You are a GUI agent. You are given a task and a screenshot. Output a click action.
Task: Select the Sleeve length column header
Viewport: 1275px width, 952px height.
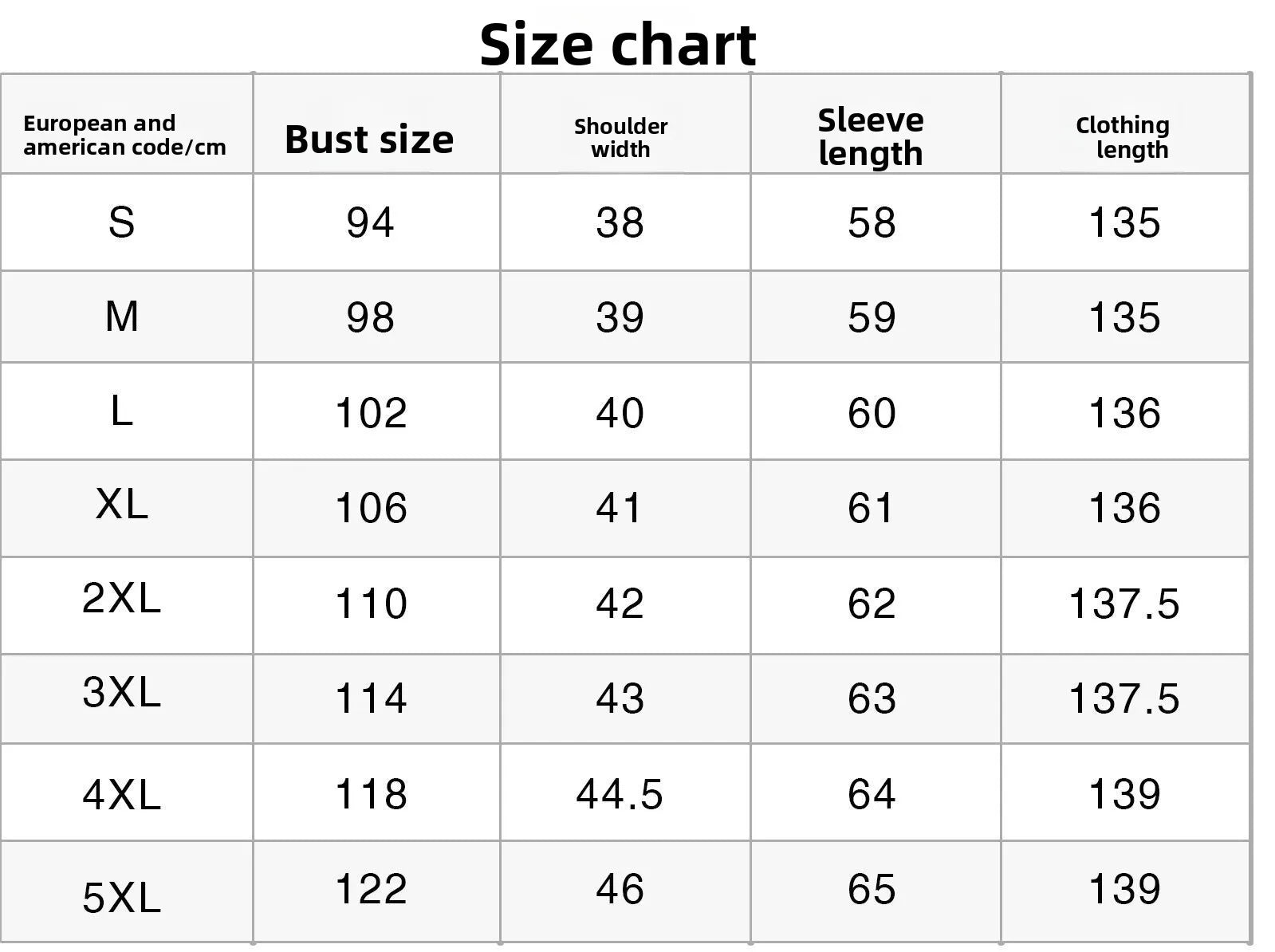point(871,136)
